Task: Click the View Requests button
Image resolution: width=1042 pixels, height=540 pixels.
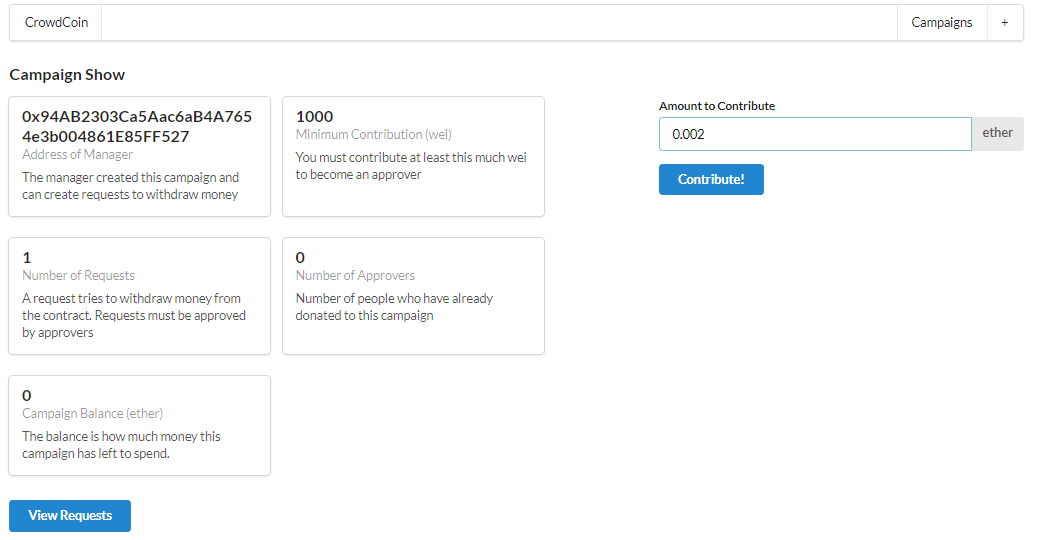Action: click(70, 516)
